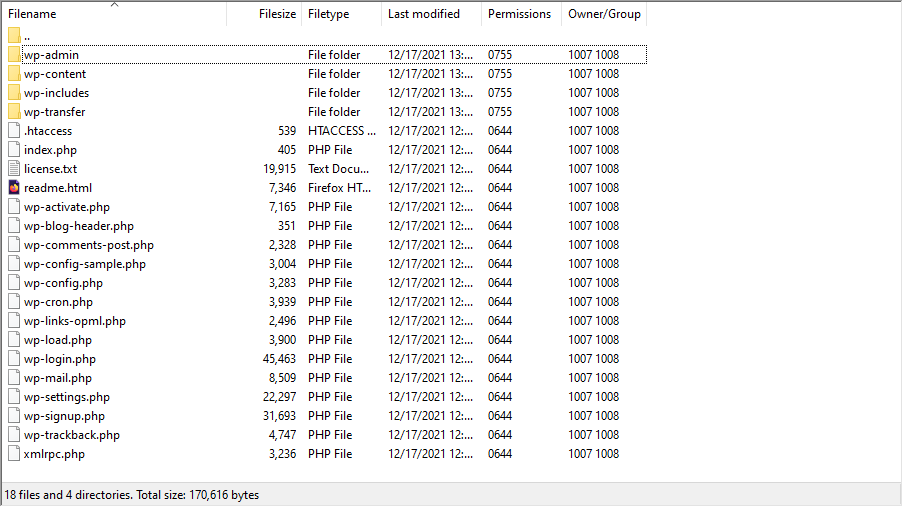Select the wp-transfer folder icon
This screenshot has width=903, height=507.
(x=14, y=112)
